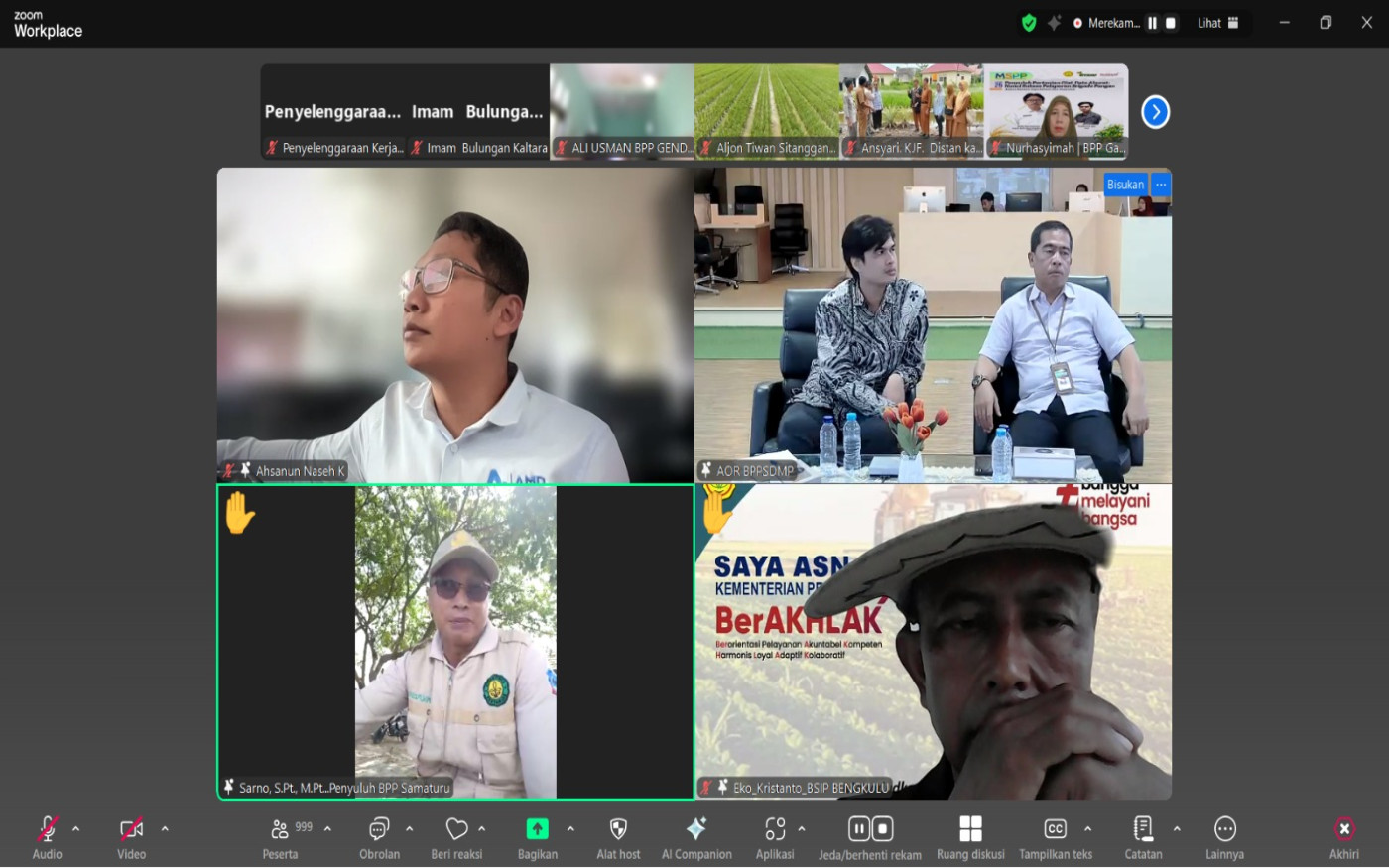
Task: Expand the arrow next to Bagikan
Action: pyautogui.click(x=570, y=829)
